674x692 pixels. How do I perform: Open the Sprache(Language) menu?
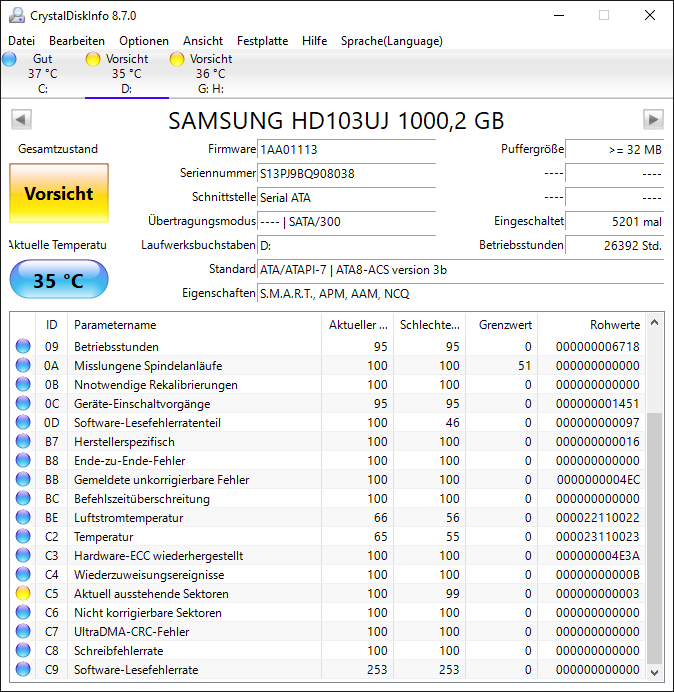click(x=392, y=41)
